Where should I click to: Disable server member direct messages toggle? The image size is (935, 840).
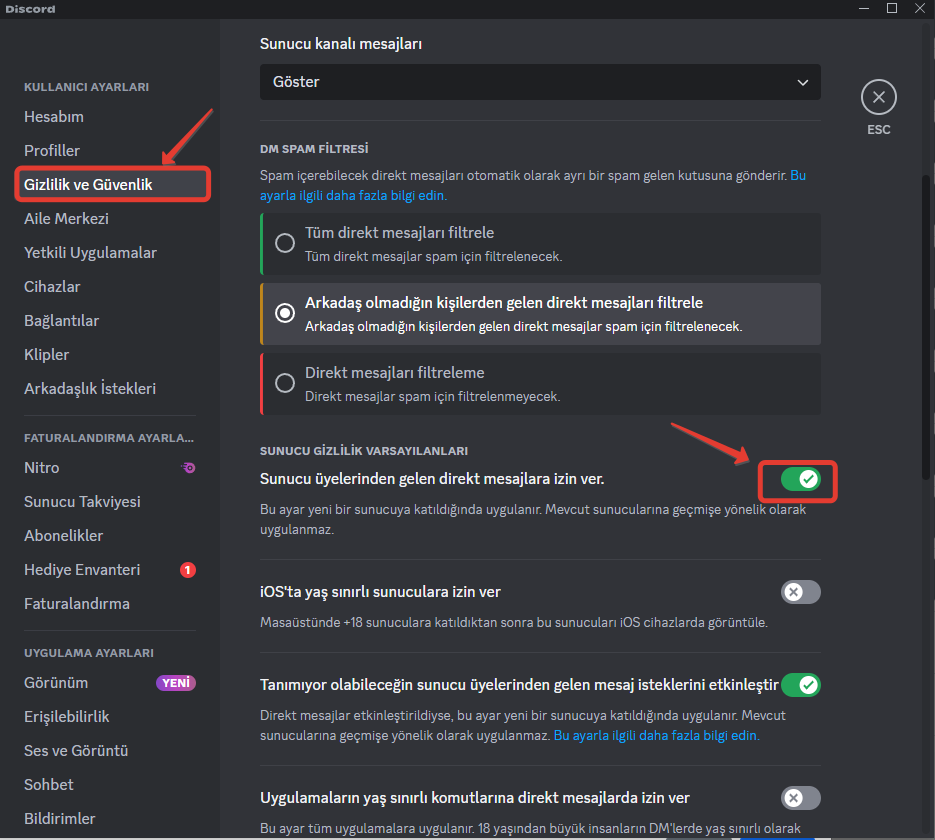pos(797,481)
